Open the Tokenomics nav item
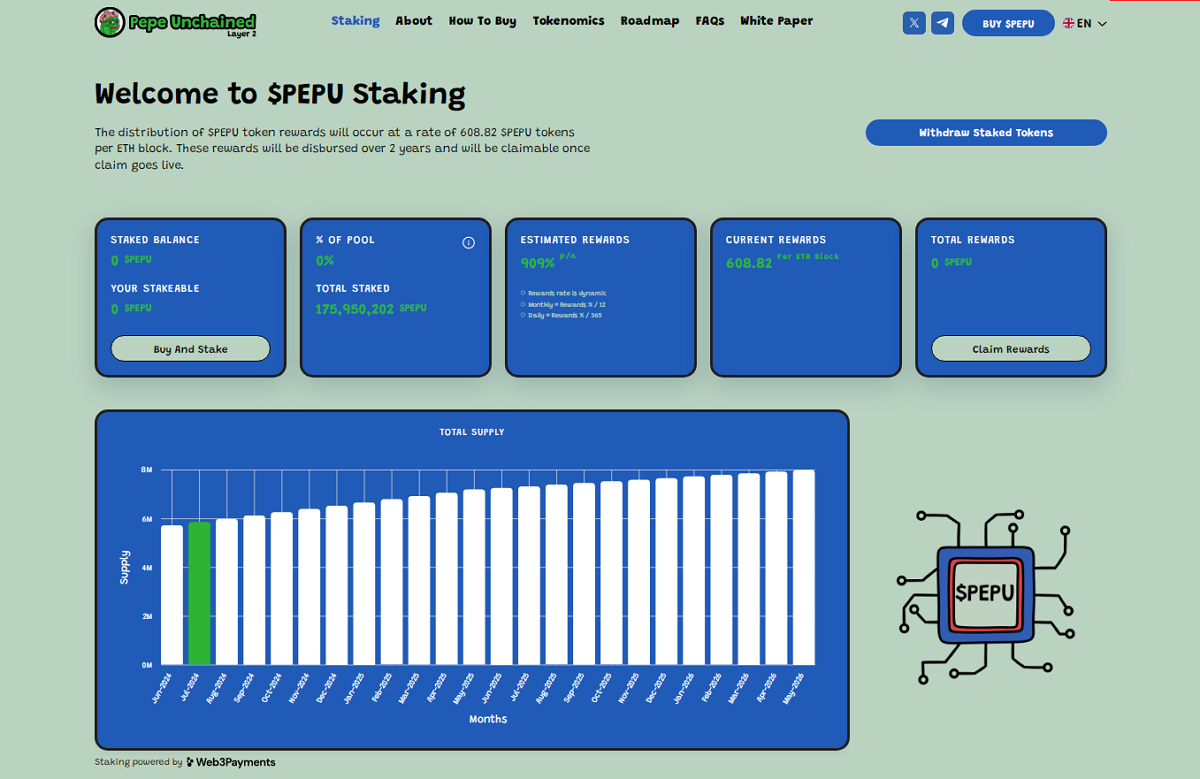1200x779 pixels. [x=568, y=21]
